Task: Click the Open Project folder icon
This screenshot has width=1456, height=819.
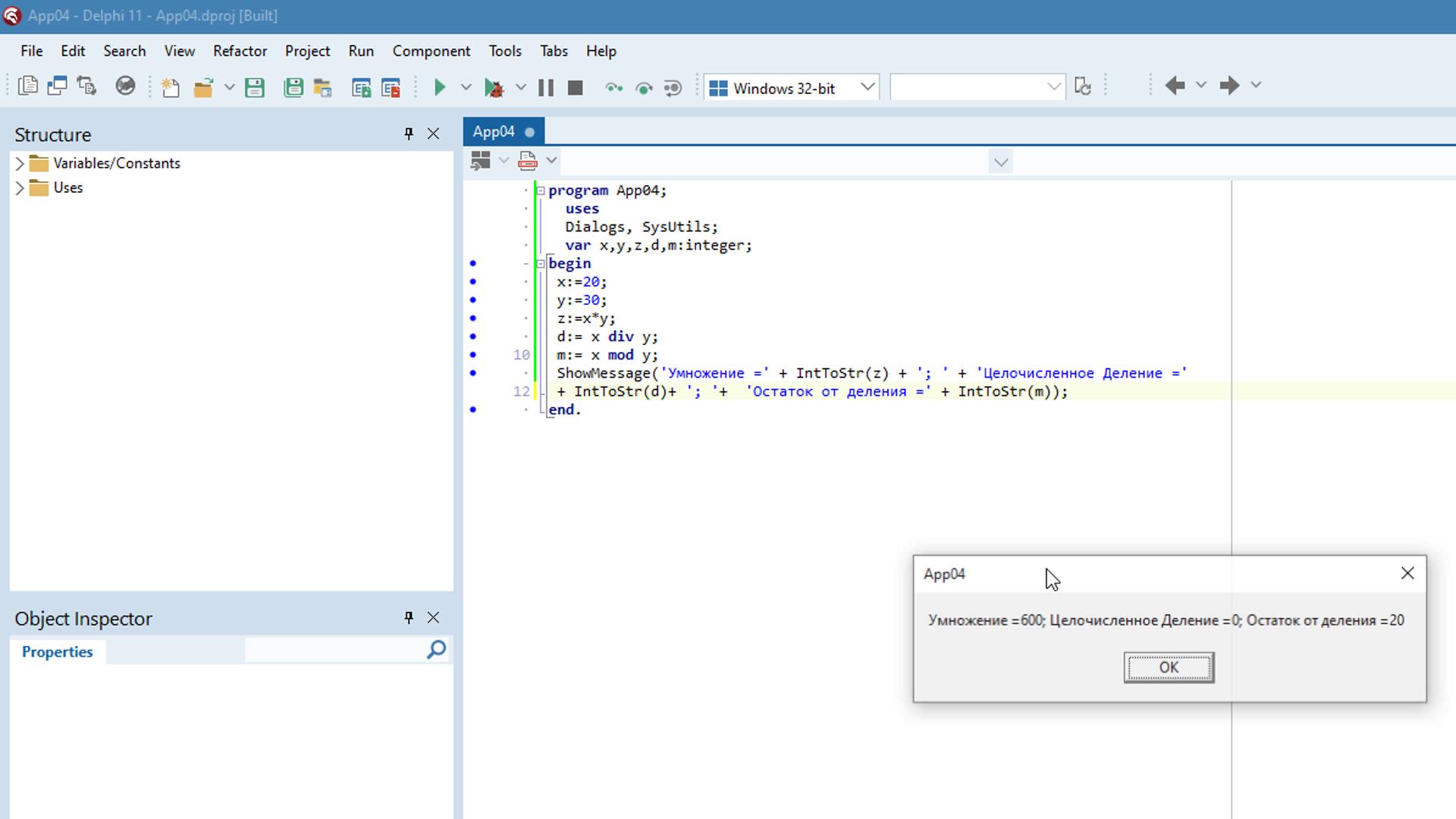Action: (323, 87)
